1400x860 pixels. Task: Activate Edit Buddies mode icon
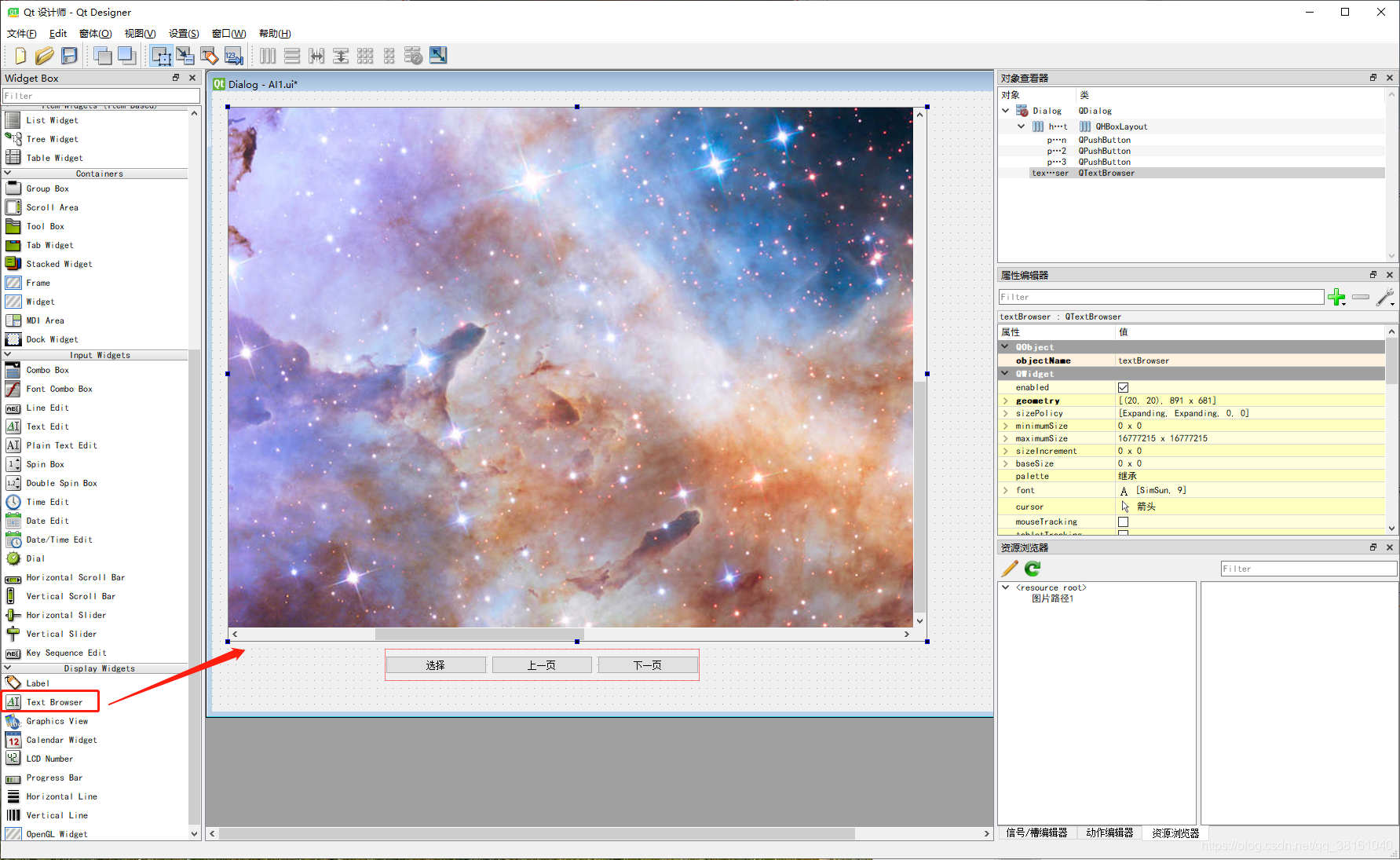[x=210, y=56]
